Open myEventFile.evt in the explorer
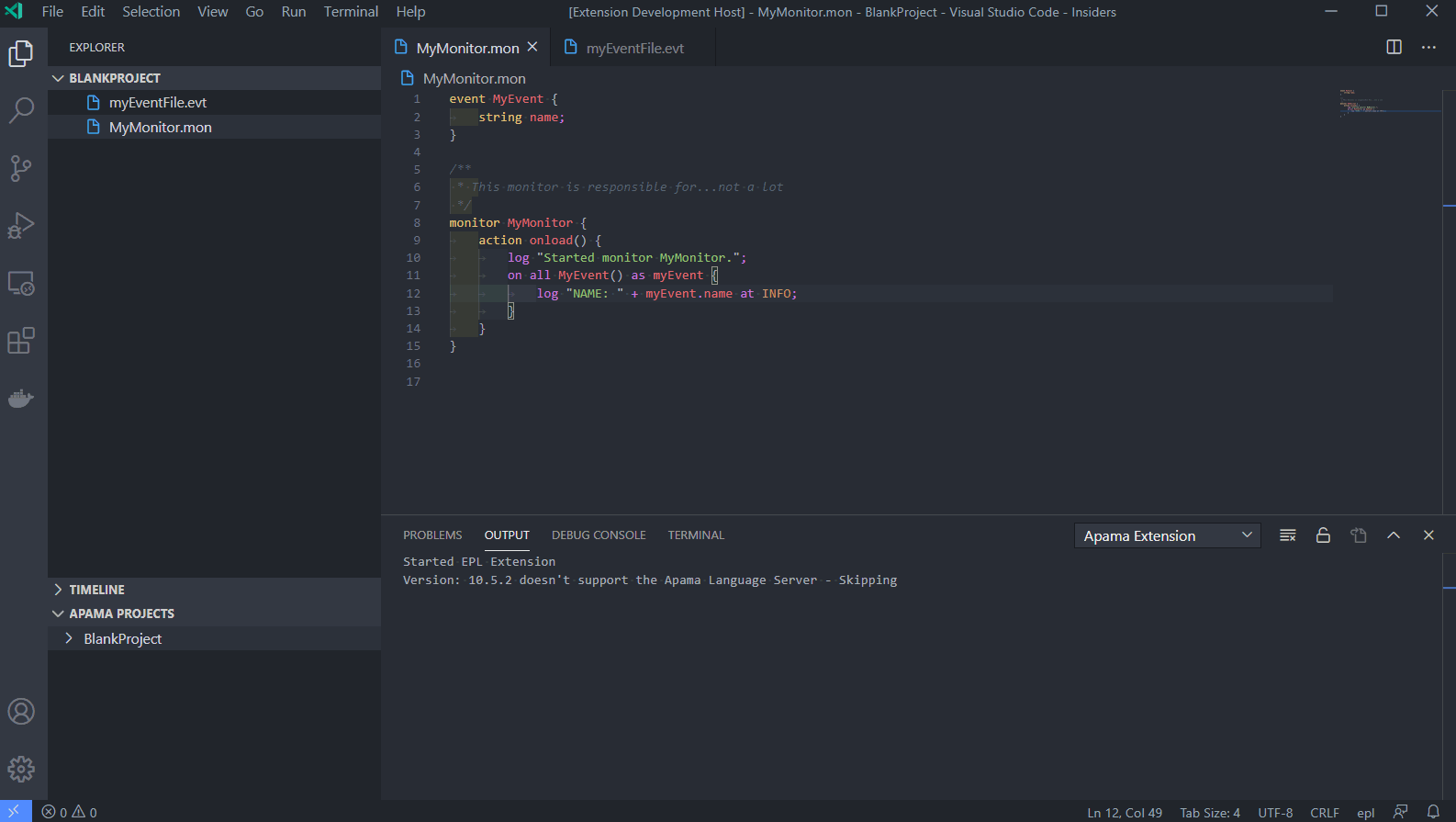Viewport: 1456px width, 822px height. point(216,102)
